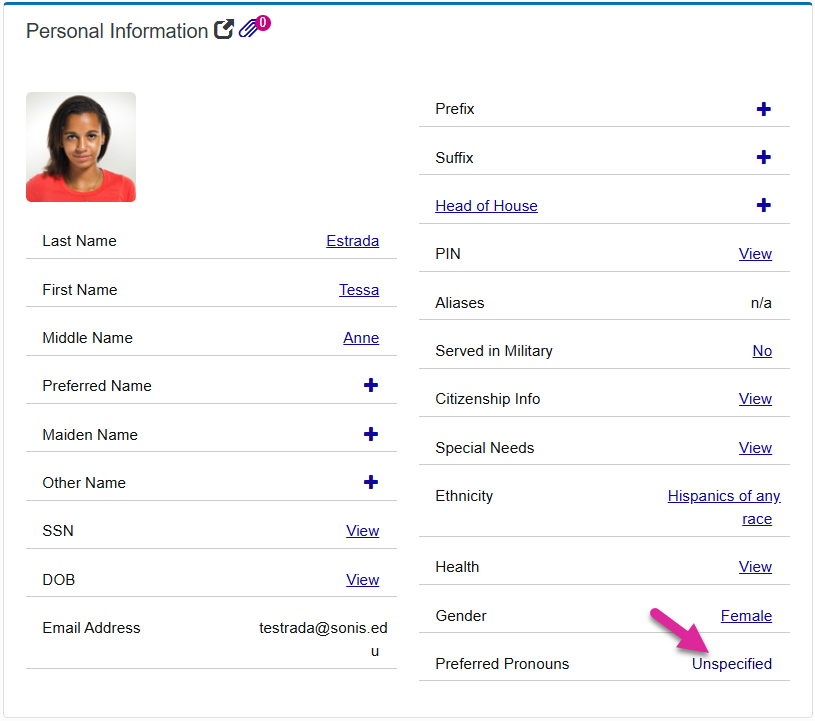
Task: Open Personal Information external edit icon
Action: 225,31
